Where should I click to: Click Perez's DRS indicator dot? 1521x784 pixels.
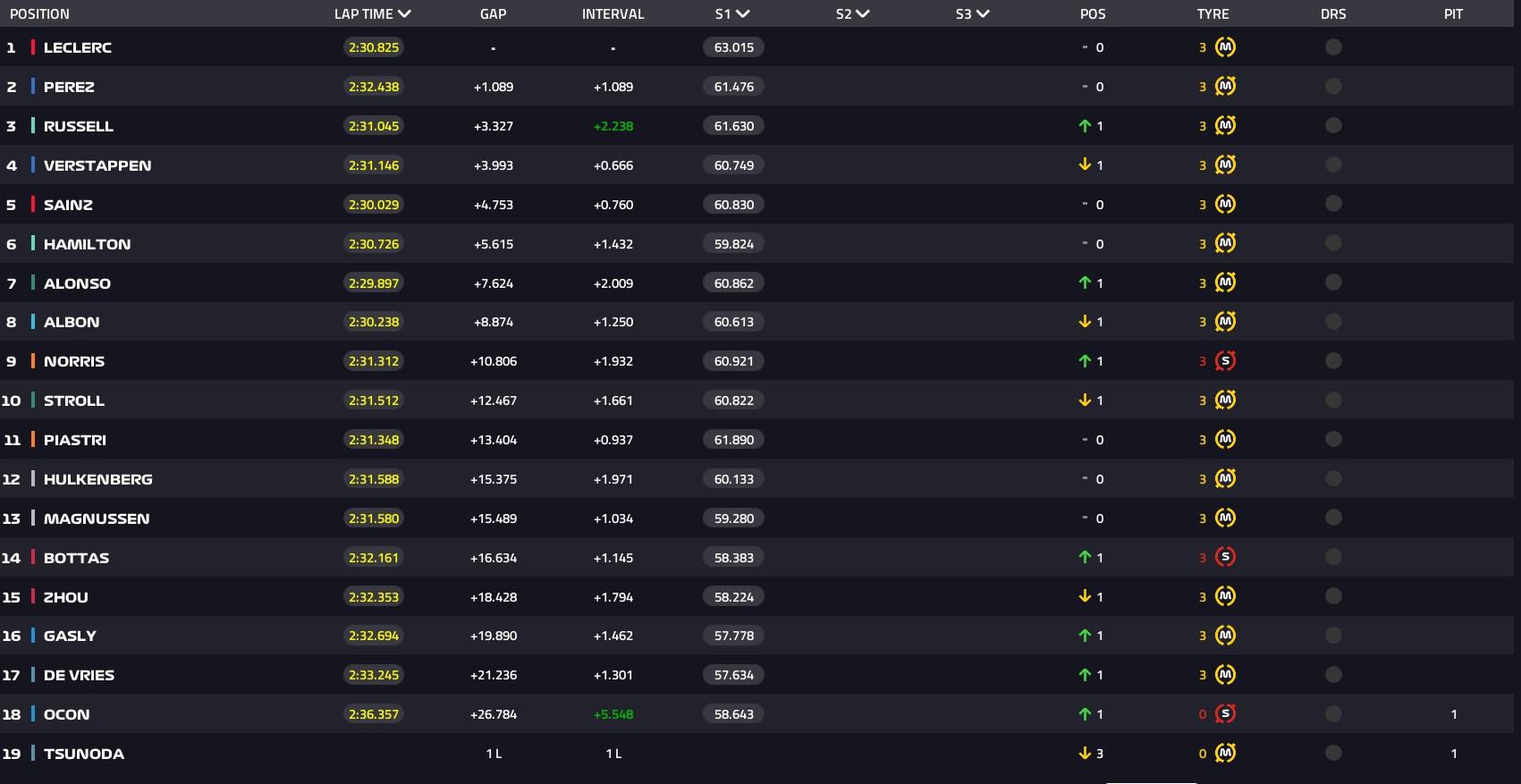[1333, 87]
